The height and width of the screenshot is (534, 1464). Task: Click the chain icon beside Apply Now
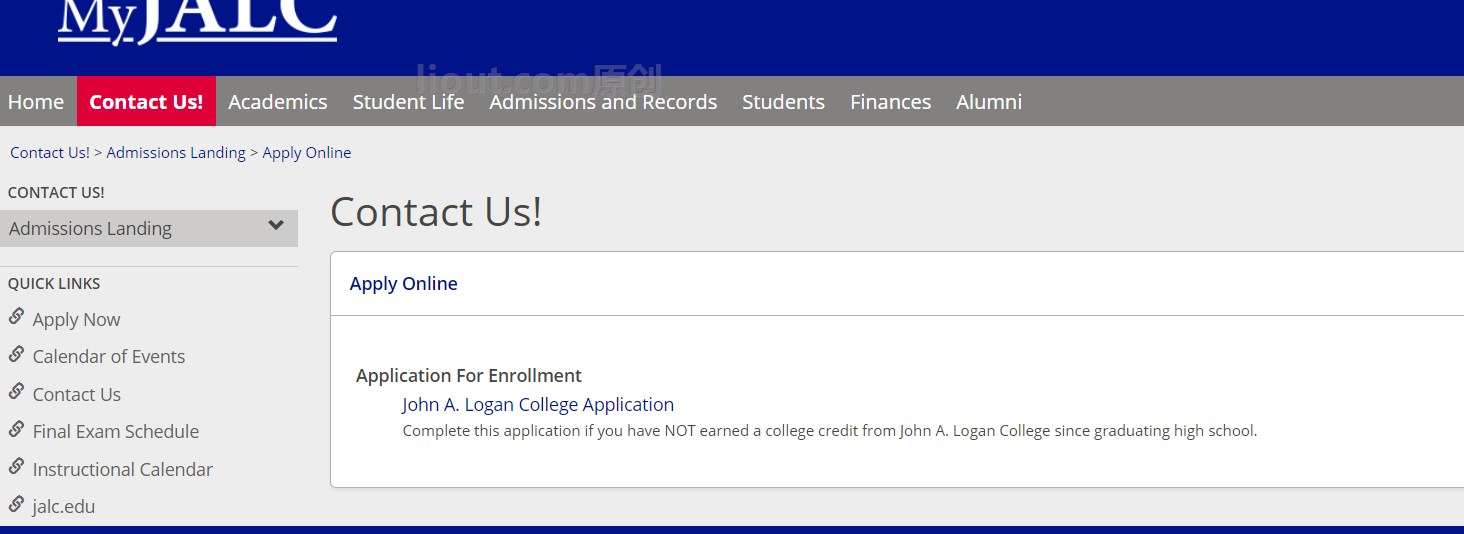tap(16, 317)
